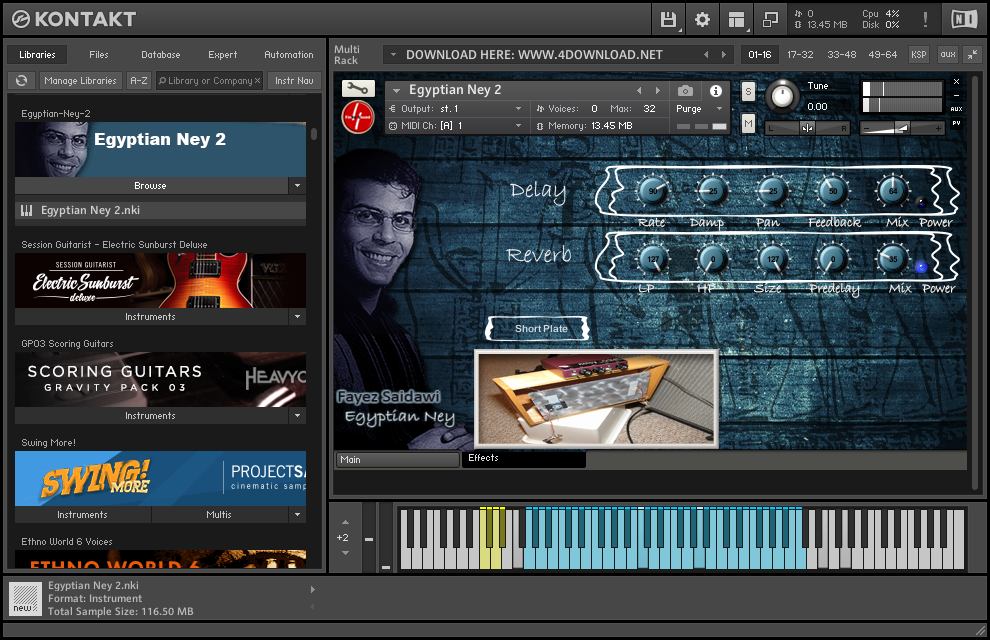Click the KSP script button
Screen dimensions: 990x640
919,55
